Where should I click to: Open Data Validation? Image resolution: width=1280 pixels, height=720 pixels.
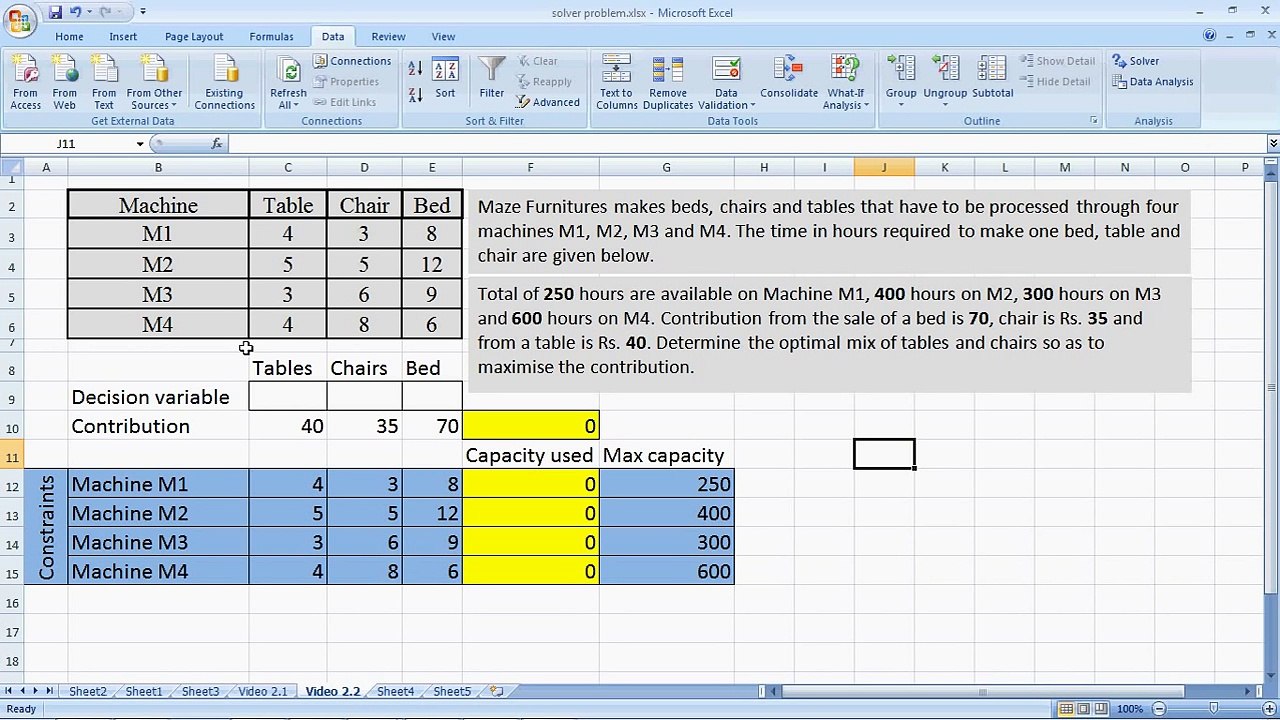pyautogui.click(x=726, y=84)
